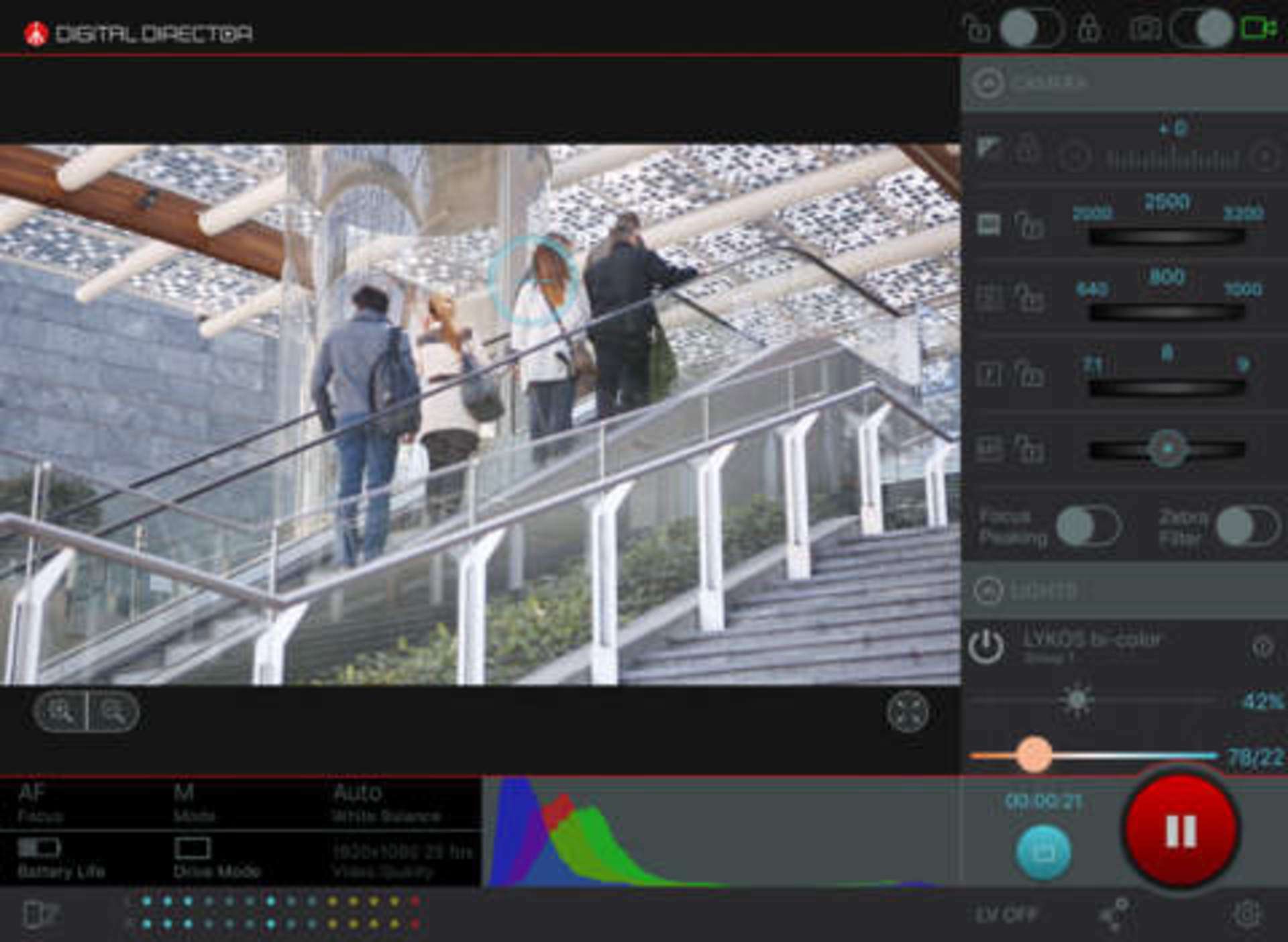Image resolution: width=1288 pixels, height=942 pixels.
Task: Toggle the Zebra Filter switch
Action: click(1247, 527)
